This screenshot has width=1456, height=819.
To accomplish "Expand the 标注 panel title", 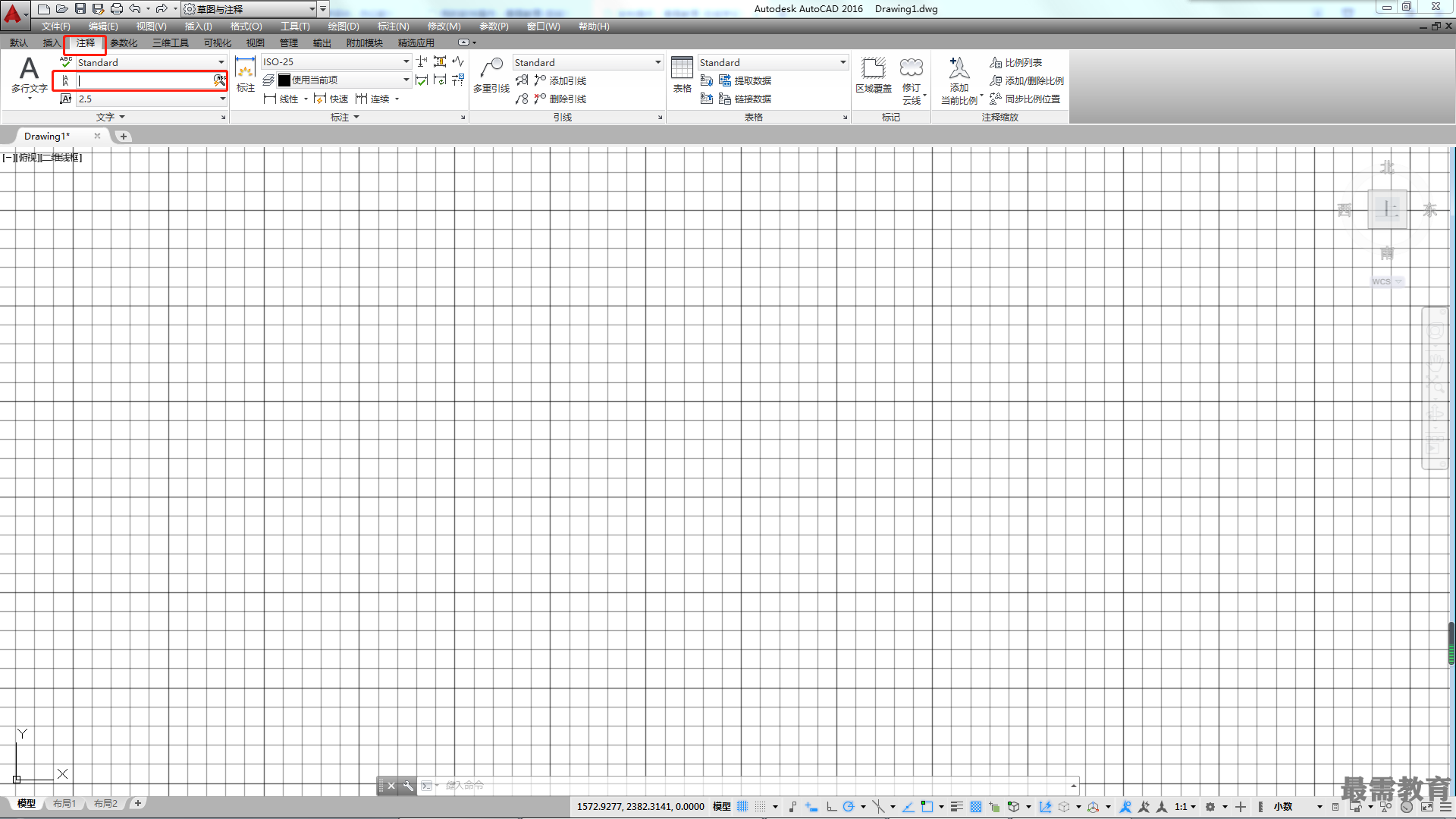I will (345, 117).
